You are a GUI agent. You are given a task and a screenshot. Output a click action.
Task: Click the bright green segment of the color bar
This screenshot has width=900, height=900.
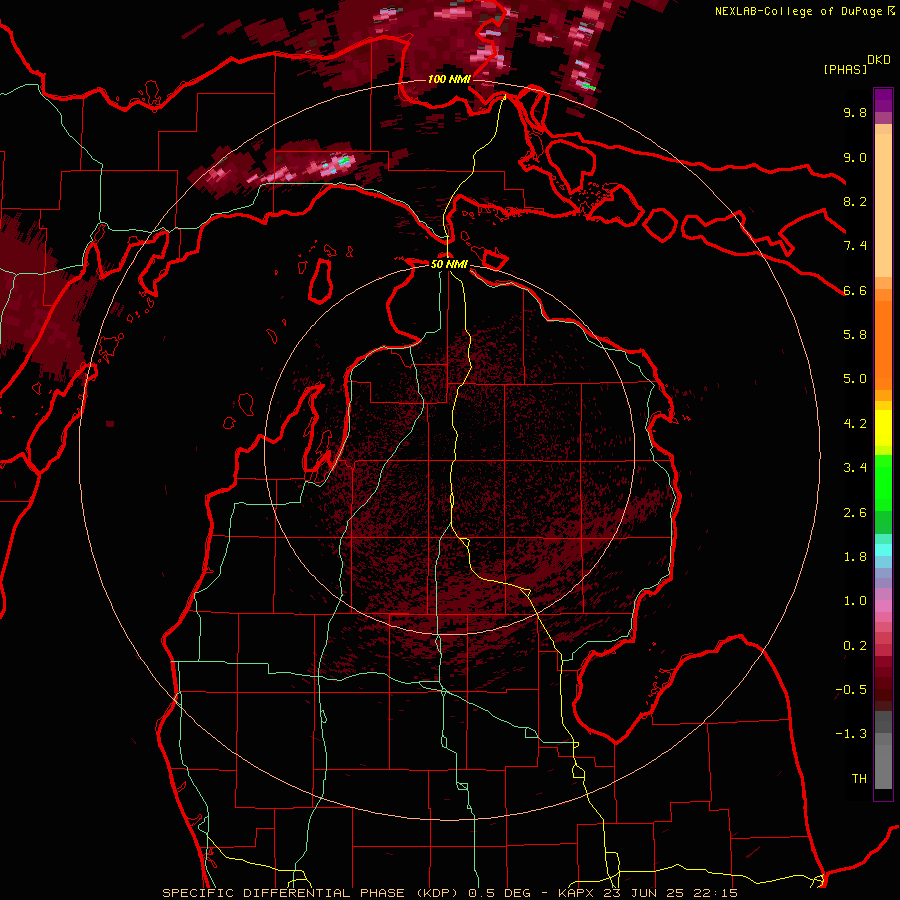883,482
